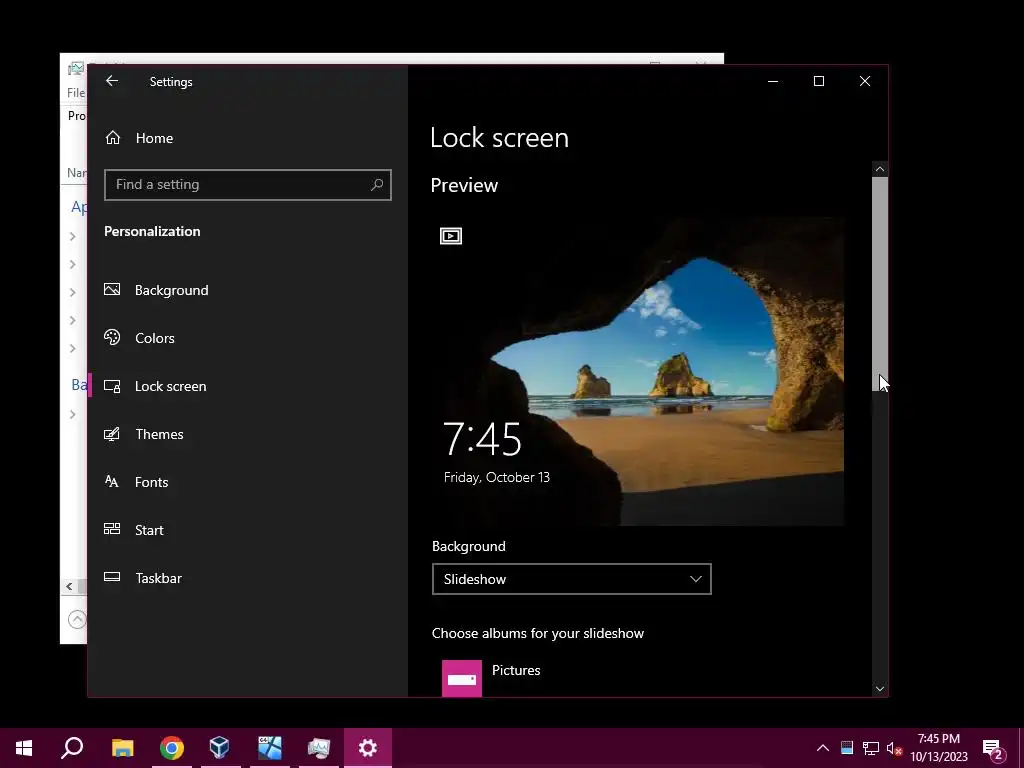Click the pink Pictures album folder icon

pos(462,679)
